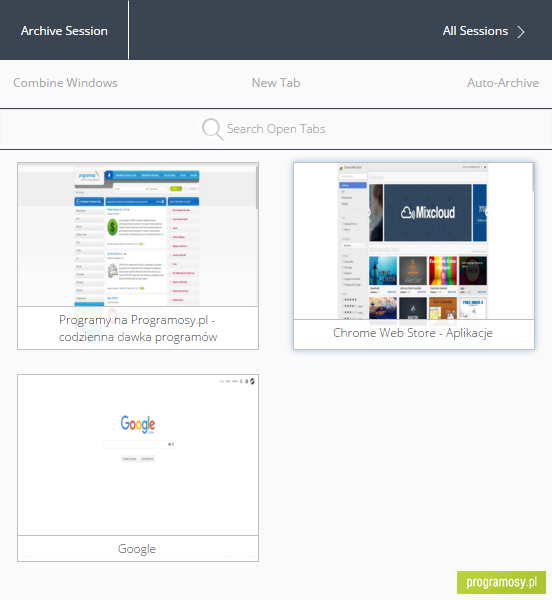Click the green dollar icon in the Programosy preview

112,227
